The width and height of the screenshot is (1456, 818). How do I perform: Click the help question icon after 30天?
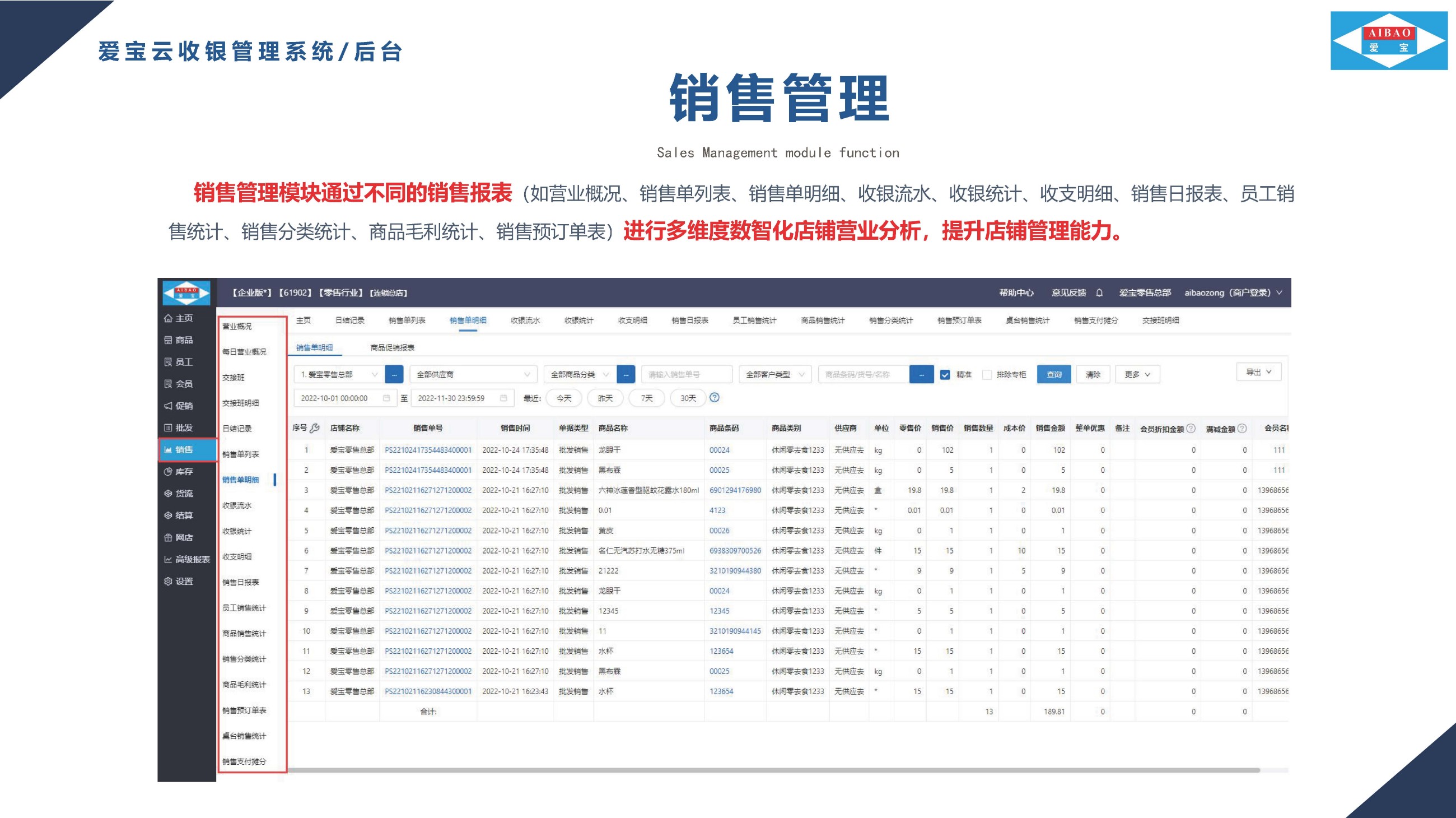click(715, 398)
